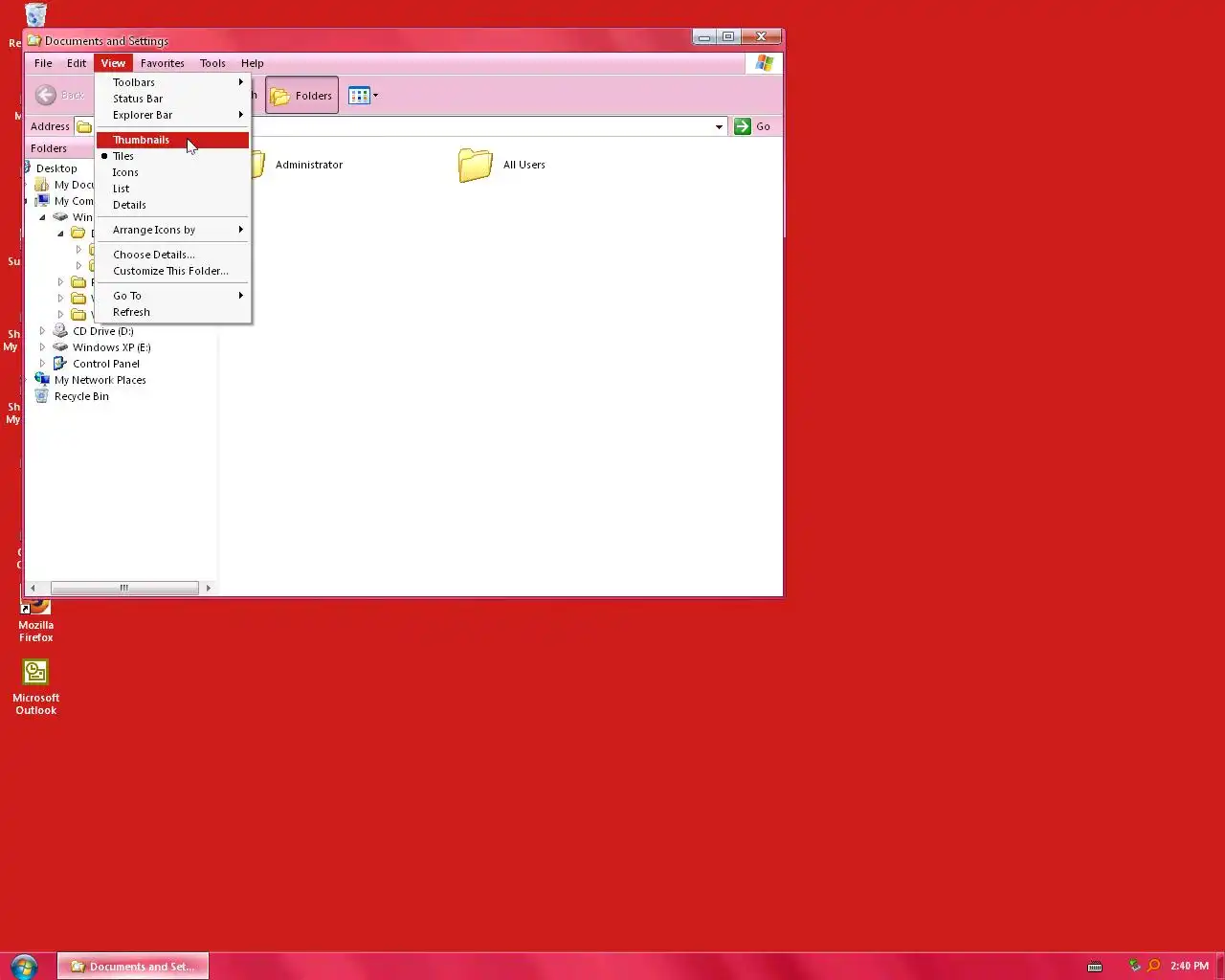Collapse the open folder under Win drive
Screen dimensions: 1225x980
point(60,234)
